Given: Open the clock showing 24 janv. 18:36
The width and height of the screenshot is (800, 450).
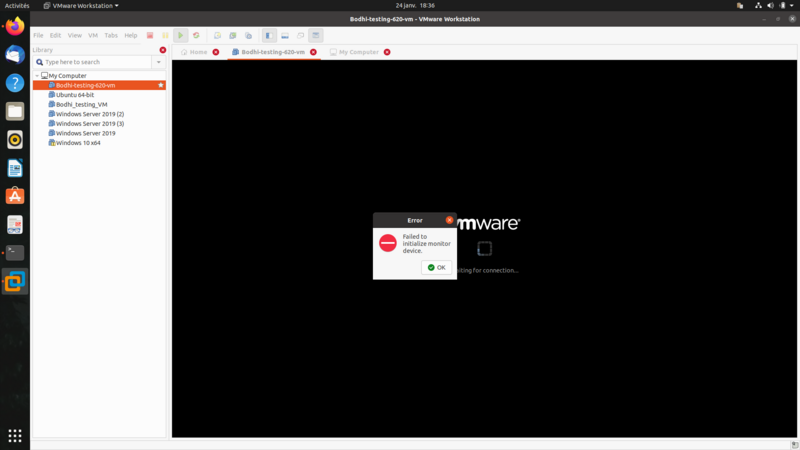Looking at the screenshot, I should click(x=415, y=6).
